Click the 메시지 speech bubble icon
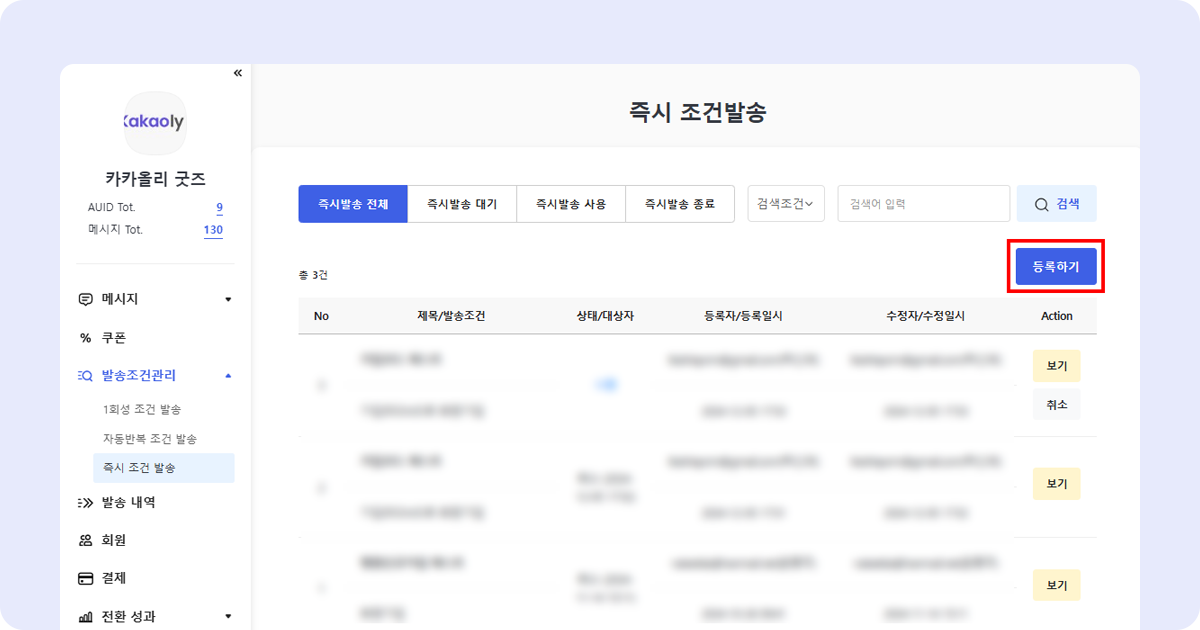This screenshot has width=1200, height=630. 86,299
